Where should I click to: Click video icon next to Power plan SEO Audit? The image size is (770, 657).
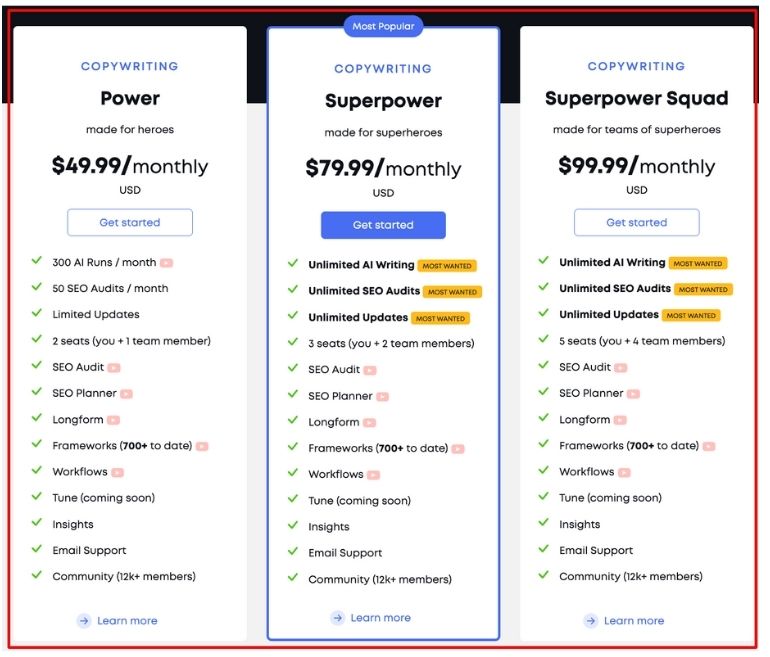click(114, 368)
